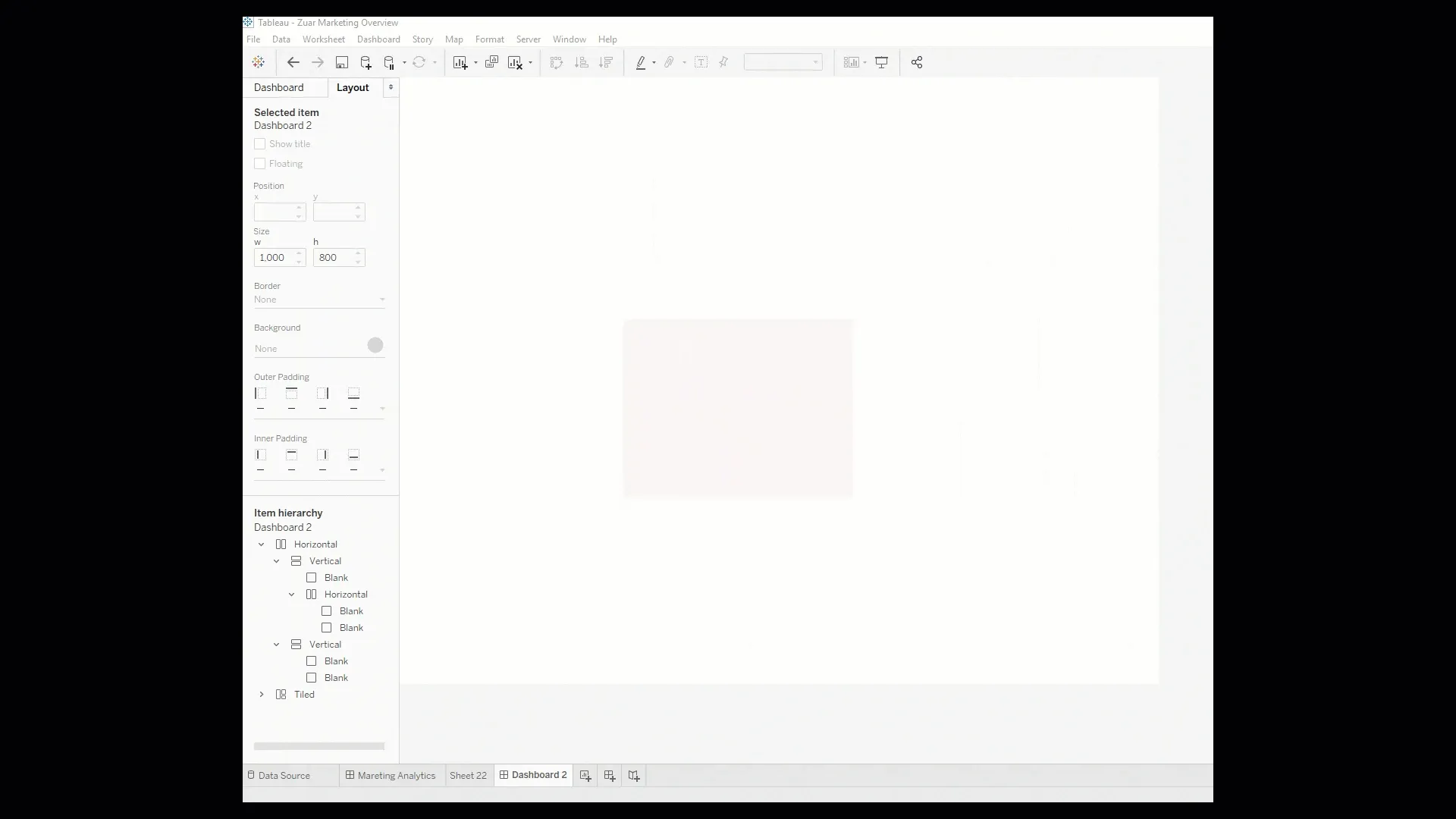Click the Background color swatch
This screenshot has width=1456, height=819.
(375, 345)
